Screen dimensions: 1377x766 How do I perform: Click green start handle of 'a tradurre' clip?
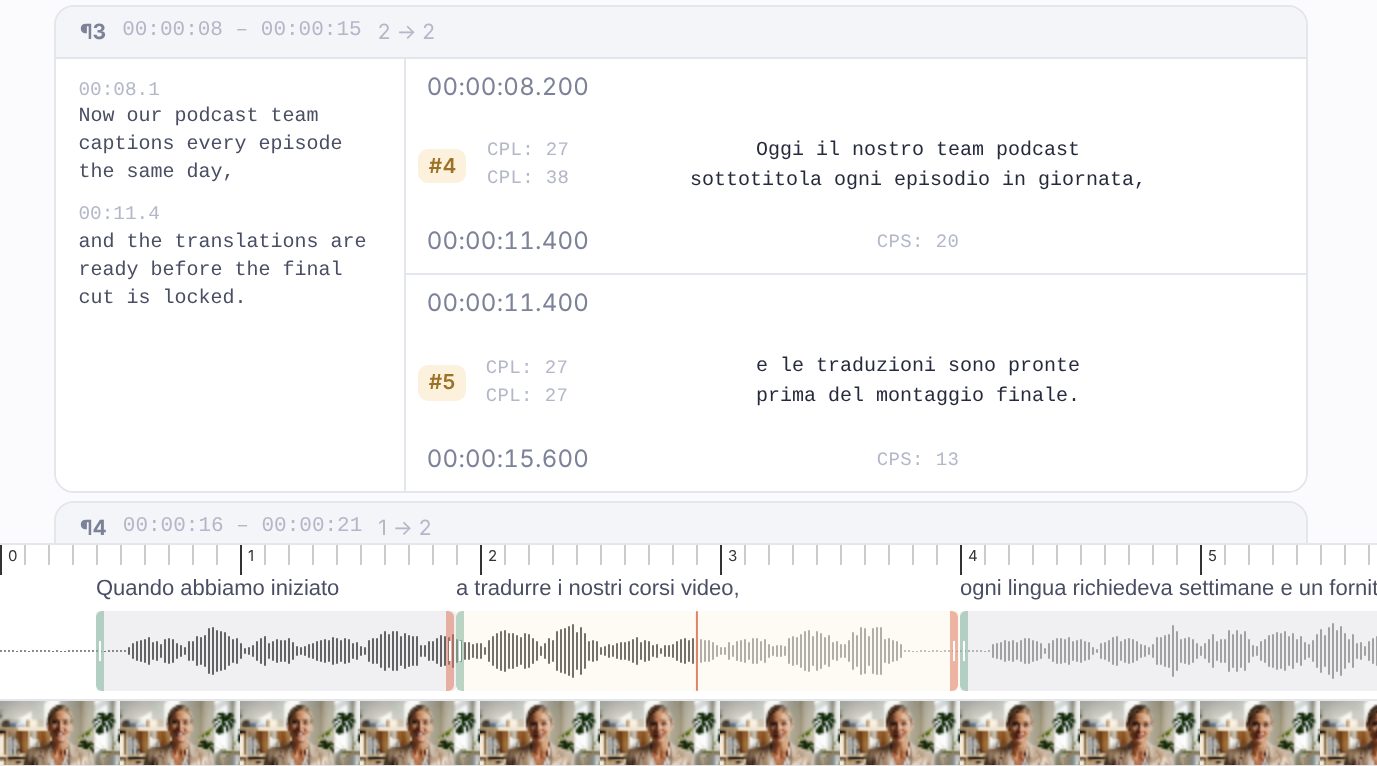coord(460,651)
